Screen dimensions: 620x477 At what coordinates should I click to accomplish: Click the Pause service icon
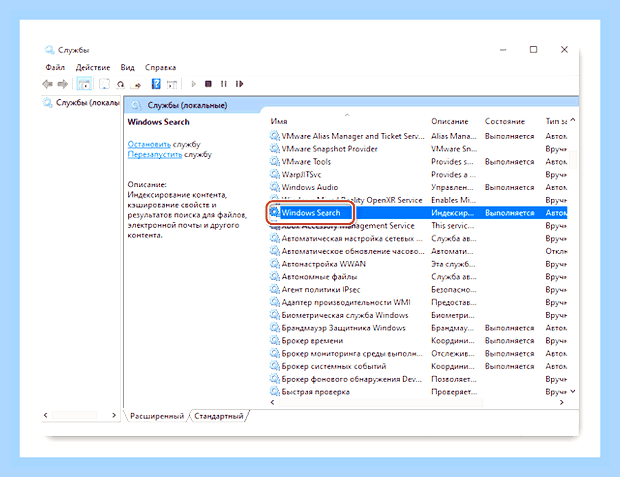224,84
